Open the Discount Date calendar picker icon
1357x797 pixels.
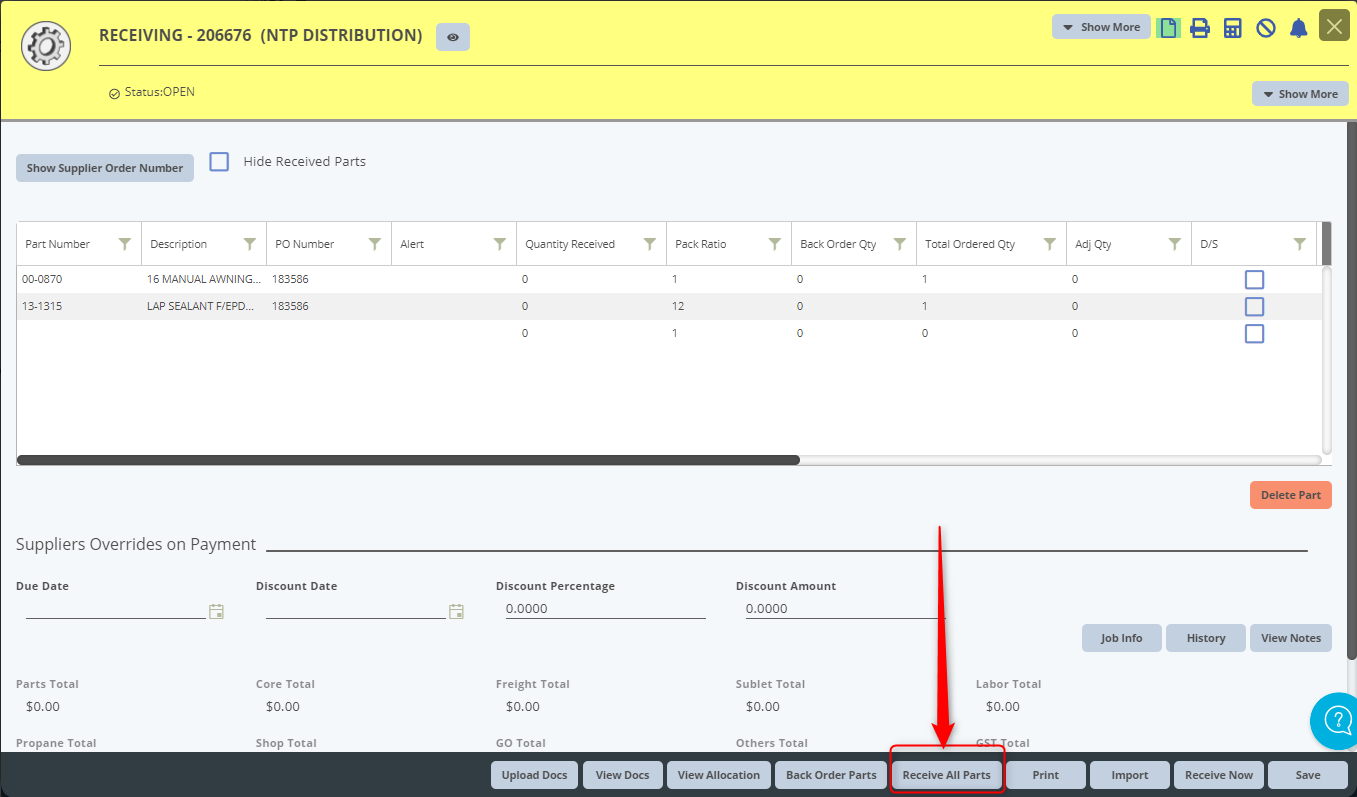(456, 611)
